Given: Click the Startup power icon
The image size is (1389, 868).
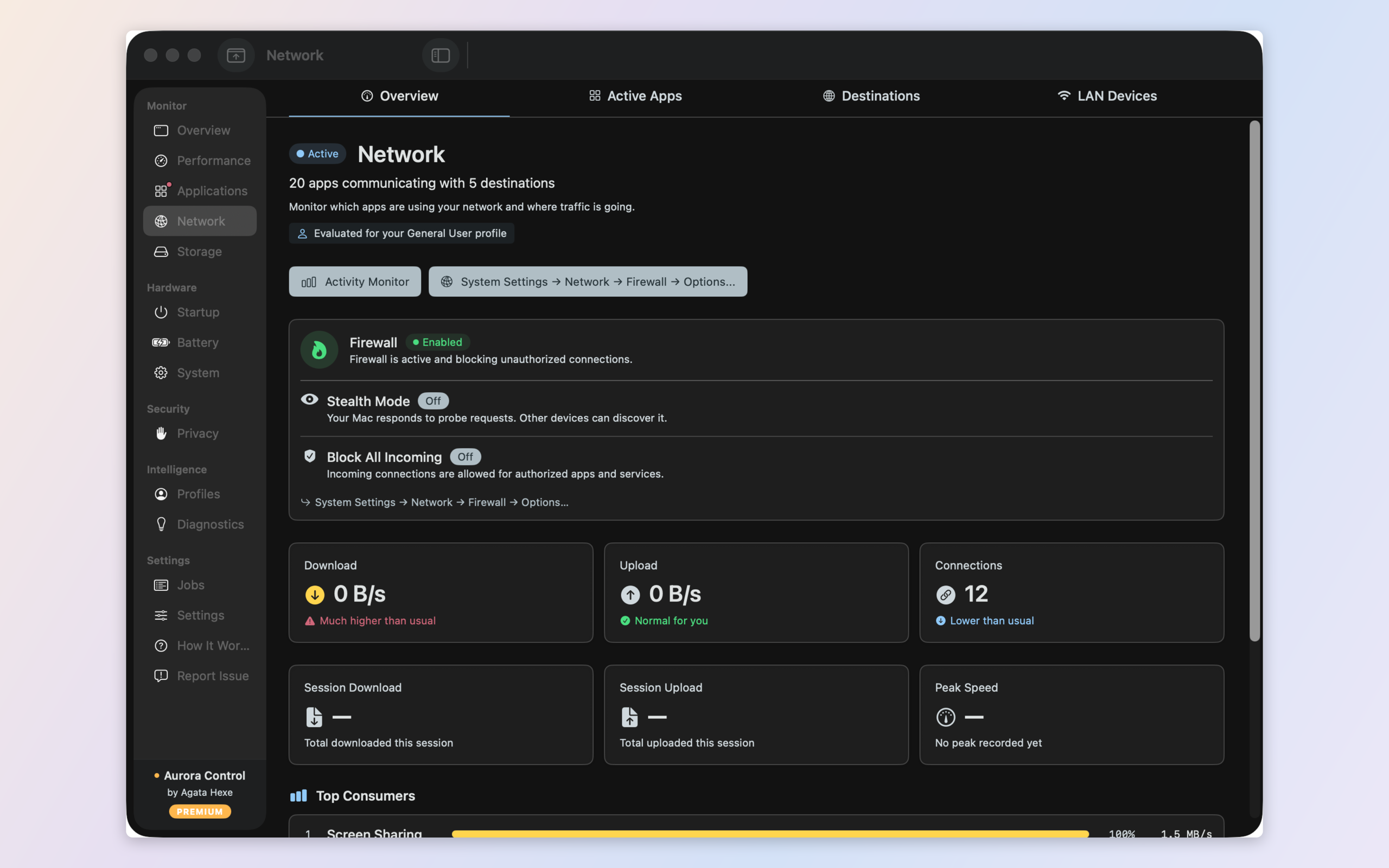Looking at the screenshot, I should tap(161, 312).
